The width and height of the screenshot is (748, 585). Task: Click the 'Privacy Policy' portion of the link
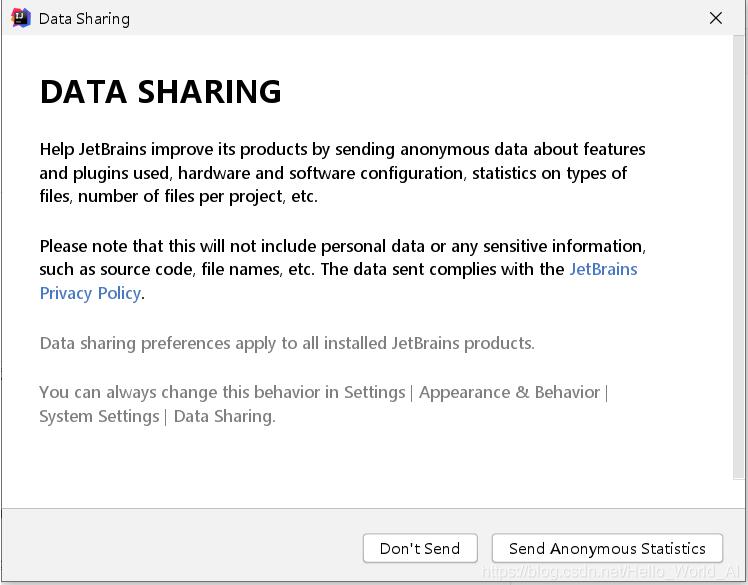click(90, 293)
